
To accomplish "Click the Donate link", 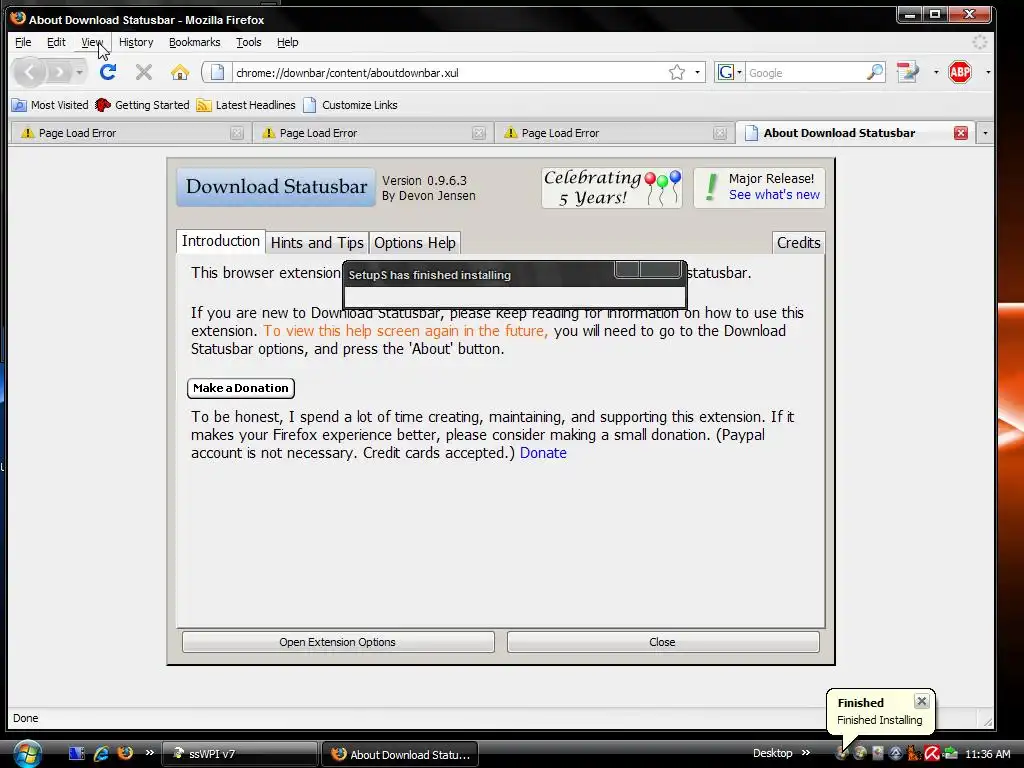I will tap(543, 453).
